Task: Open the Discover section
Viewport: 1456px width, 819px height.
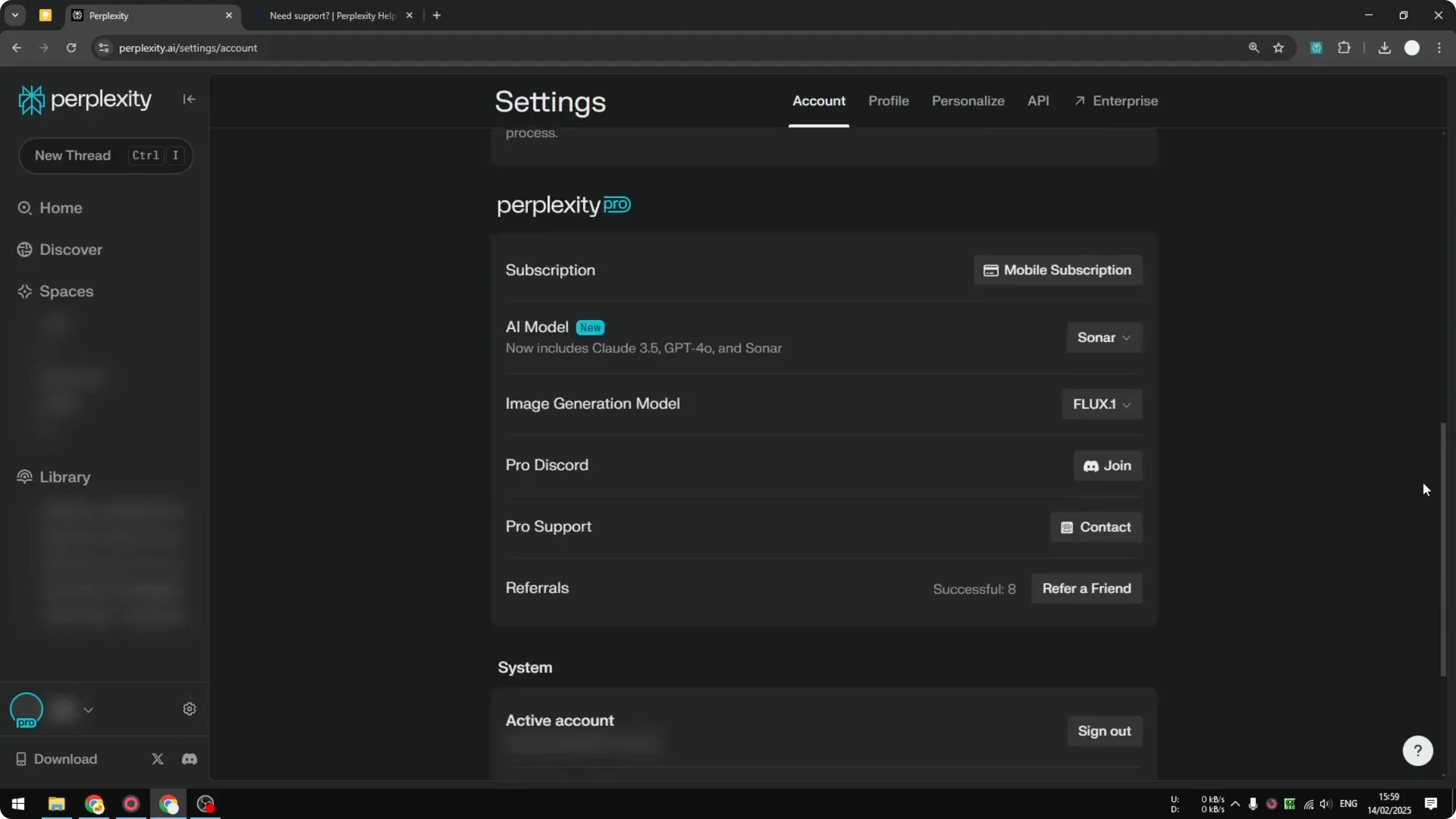Action: click(x=71, y=249)
